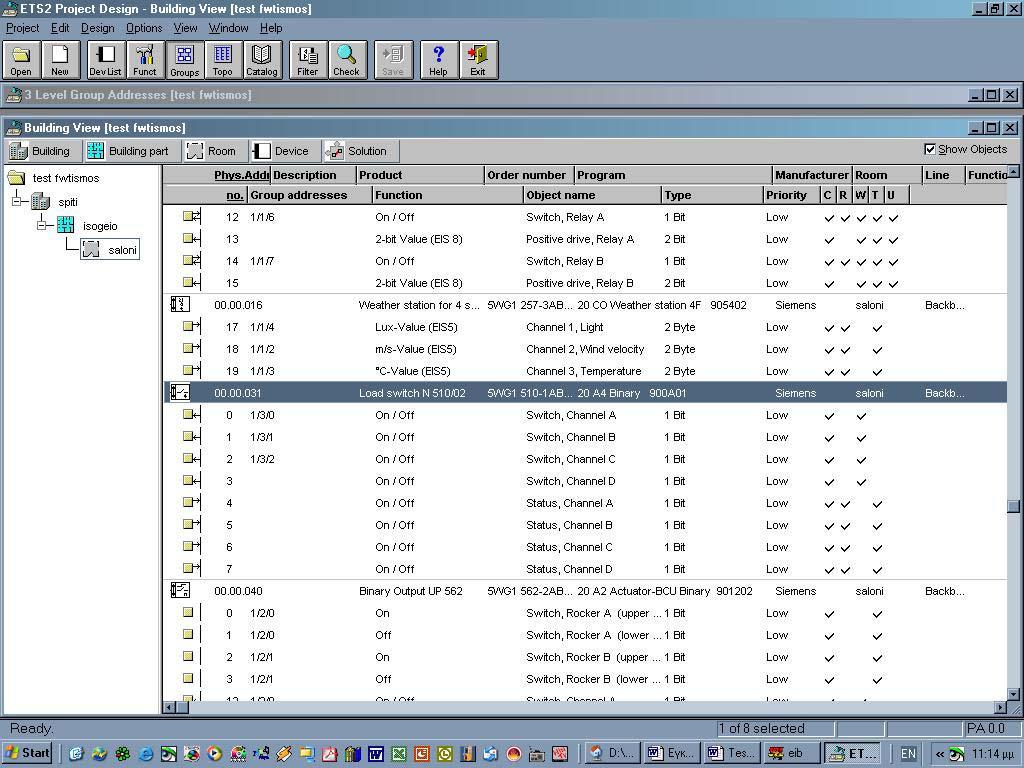Screen dimensions: 1024x768
Task: Select the Load switch N 510/02 device icon
Action: [x=180, y=392]
